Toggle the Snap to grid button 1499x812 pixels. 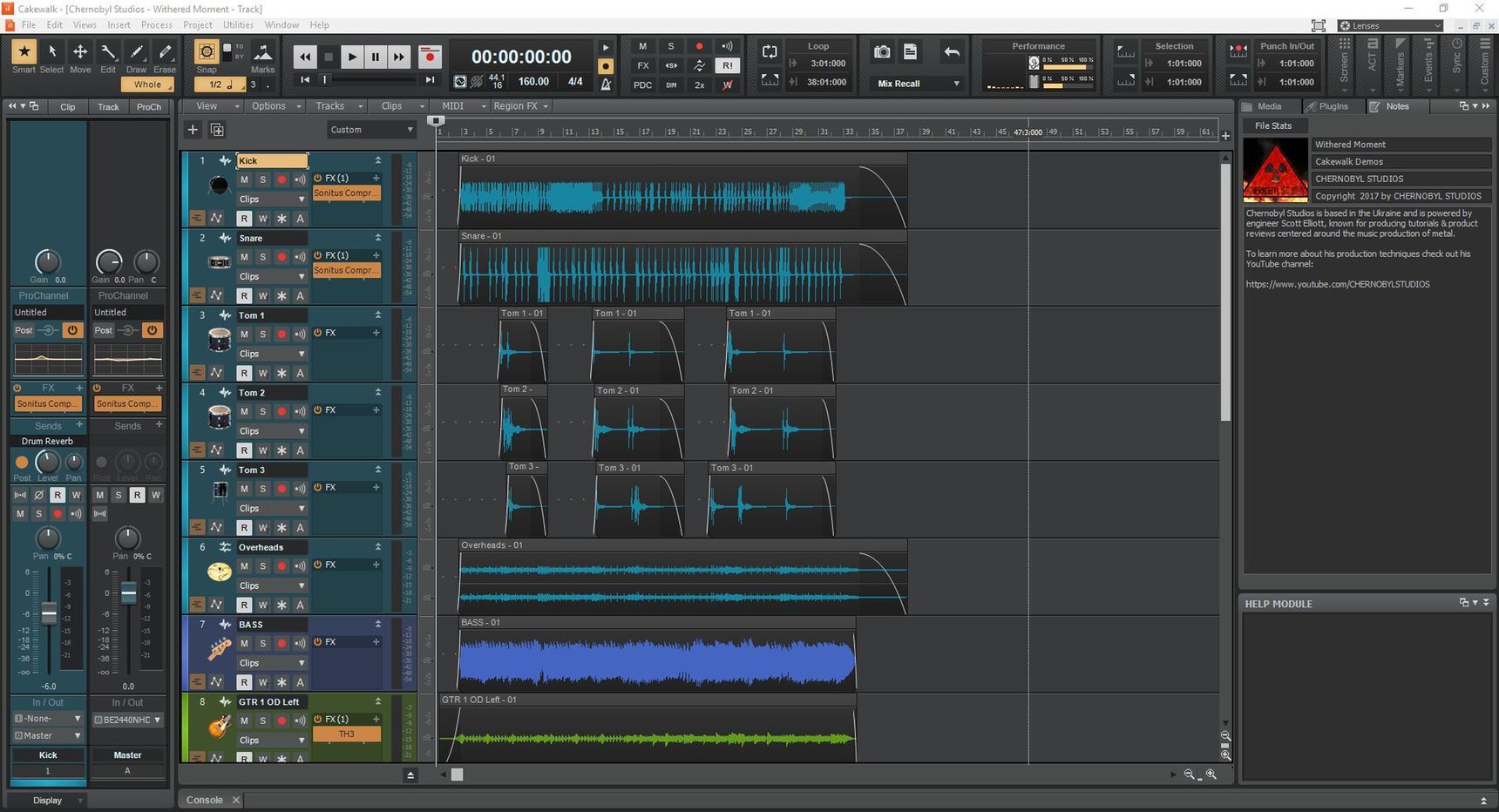207,51
